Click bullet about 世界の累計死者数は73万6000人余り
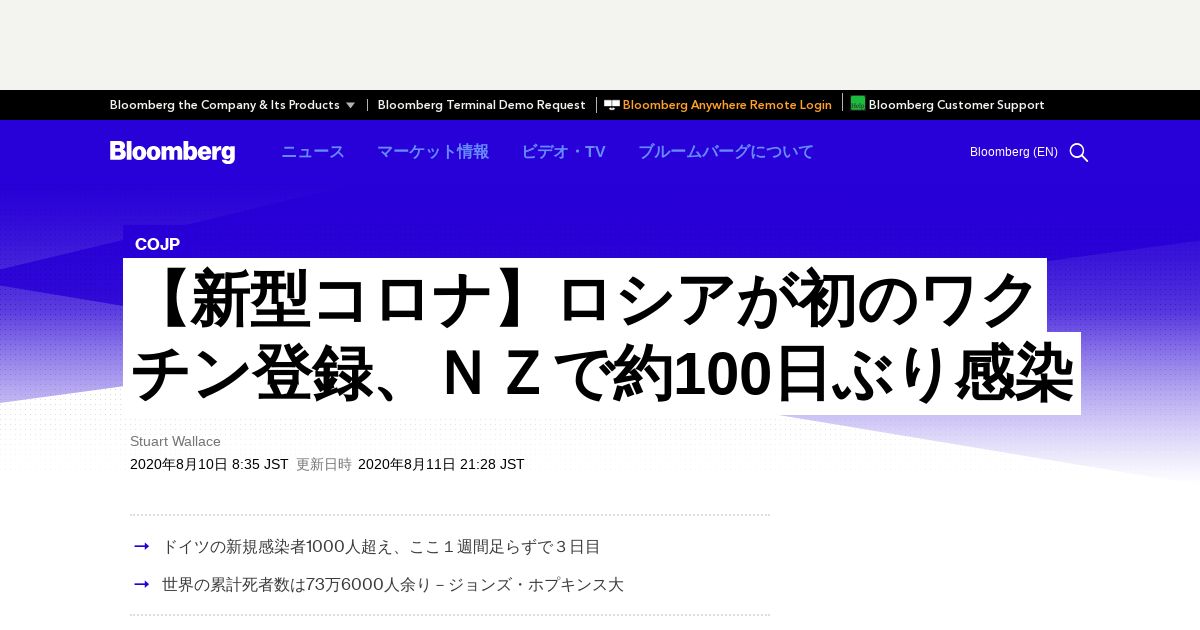Viewport: 1200px width, 630px height. [393, 584]
